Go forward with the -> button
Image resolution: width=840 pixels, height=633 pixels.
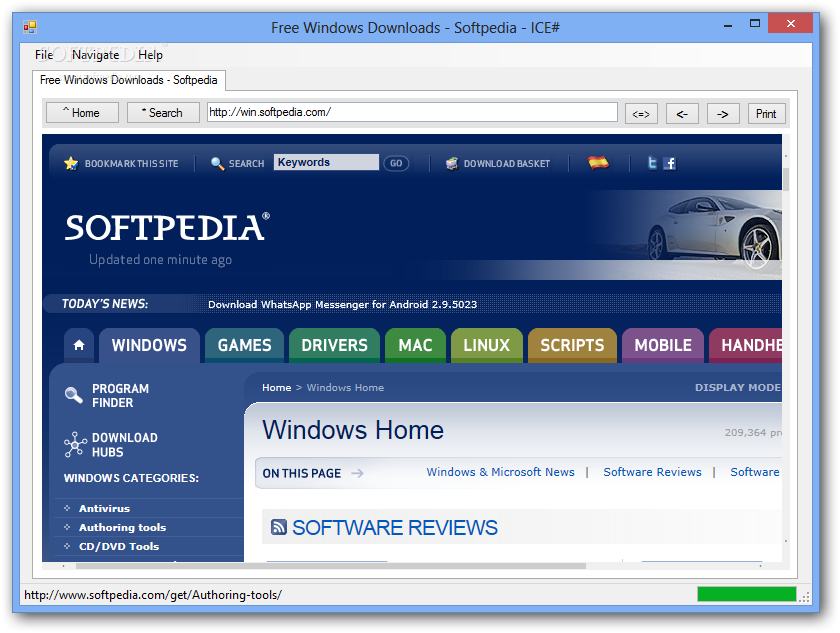(x=723, y=114)
